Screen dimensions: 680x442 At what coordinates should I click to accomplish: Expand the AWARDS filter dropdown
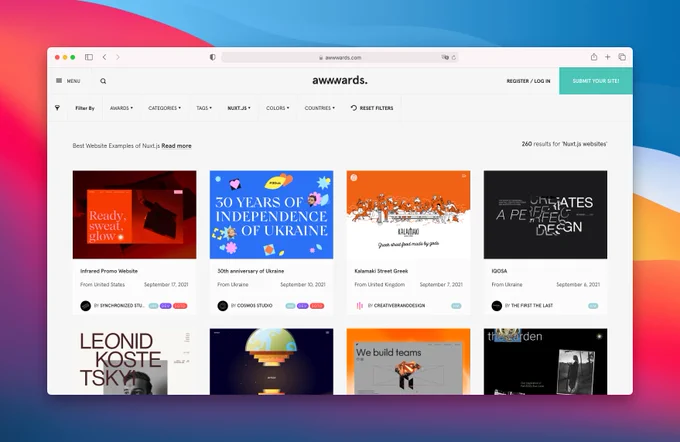click(121, 108)
